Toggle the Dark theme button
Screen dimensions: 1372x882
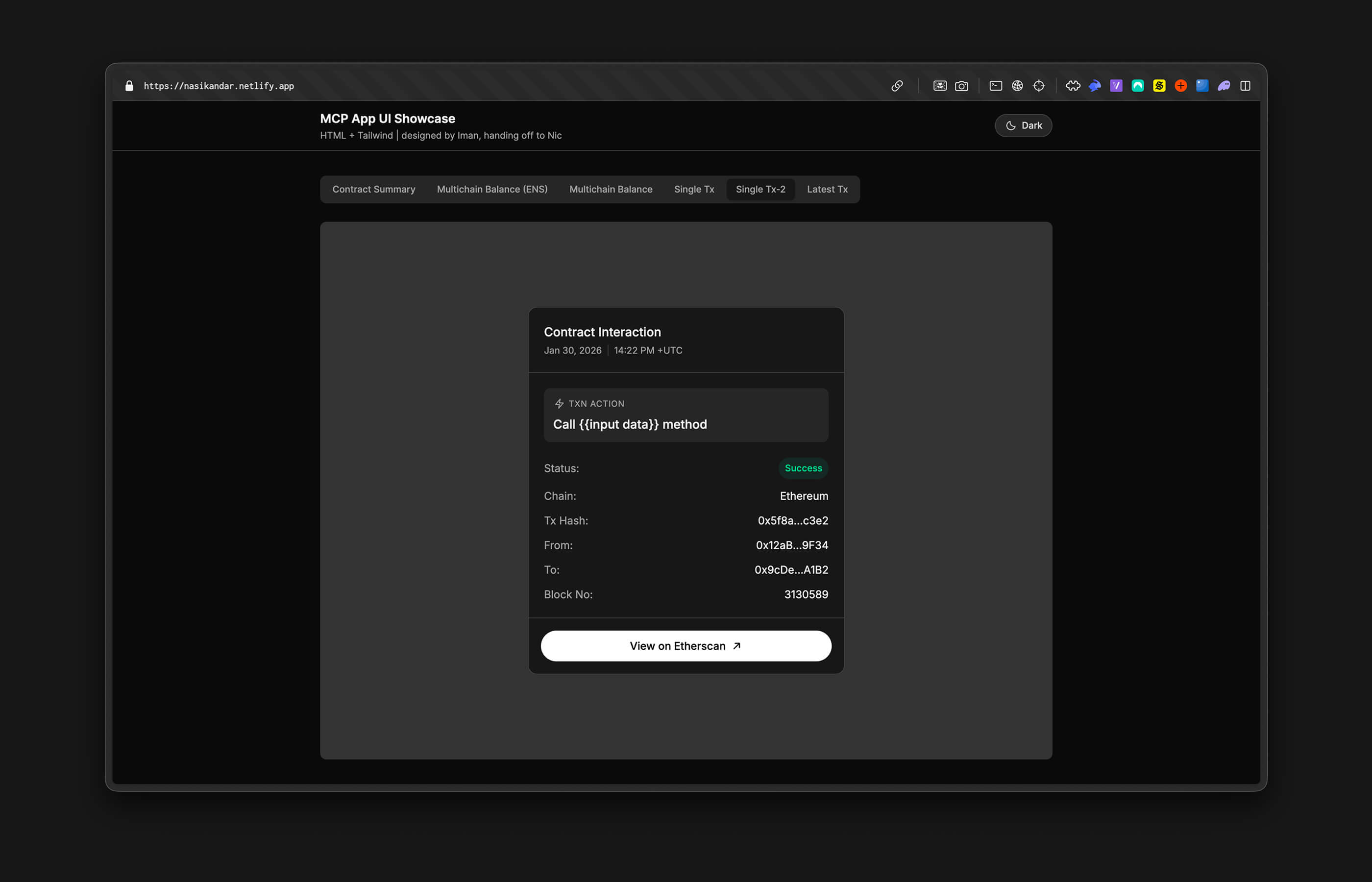(x=1023, y=125)
